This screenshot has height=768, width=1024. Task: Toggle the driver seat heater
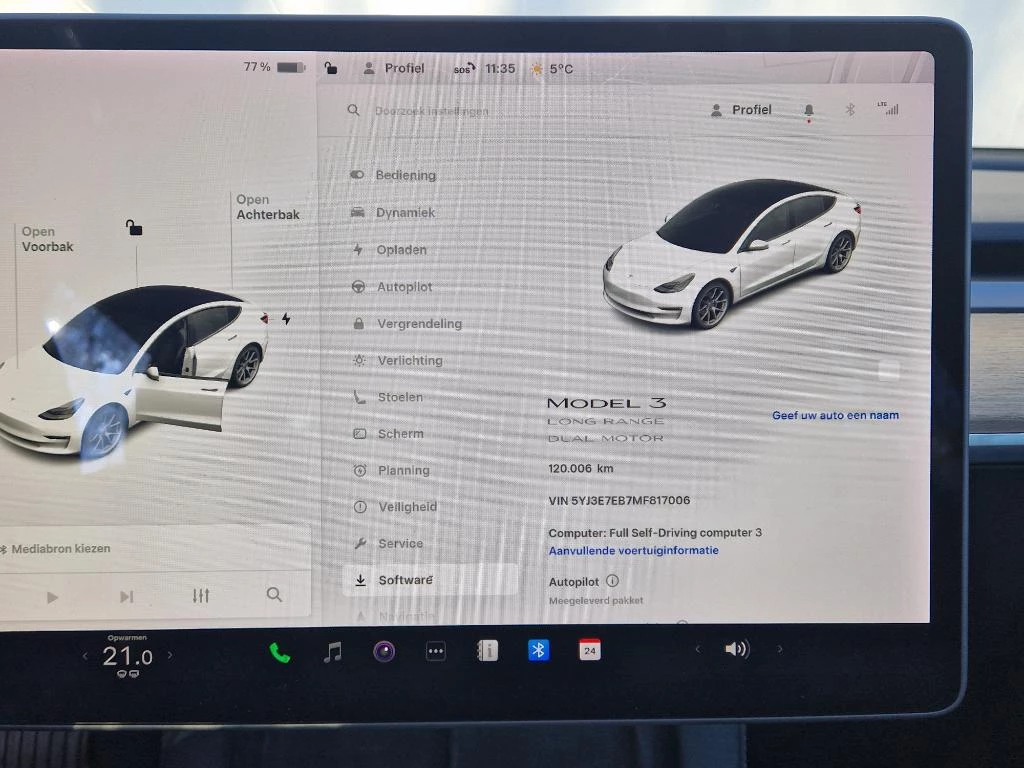point(120,674)
